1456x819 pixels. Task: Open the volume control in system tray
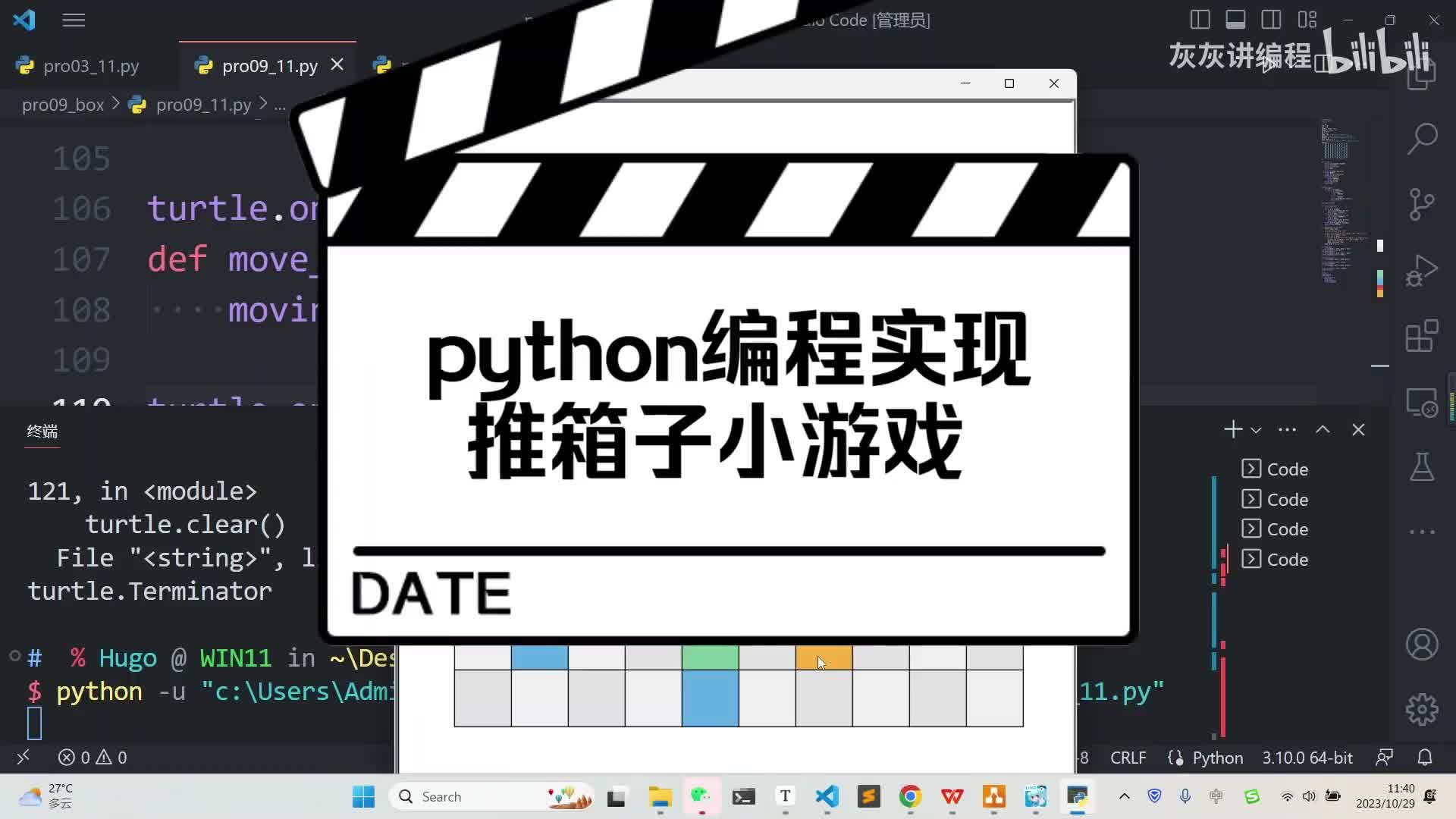click(x=1309, y=796)
